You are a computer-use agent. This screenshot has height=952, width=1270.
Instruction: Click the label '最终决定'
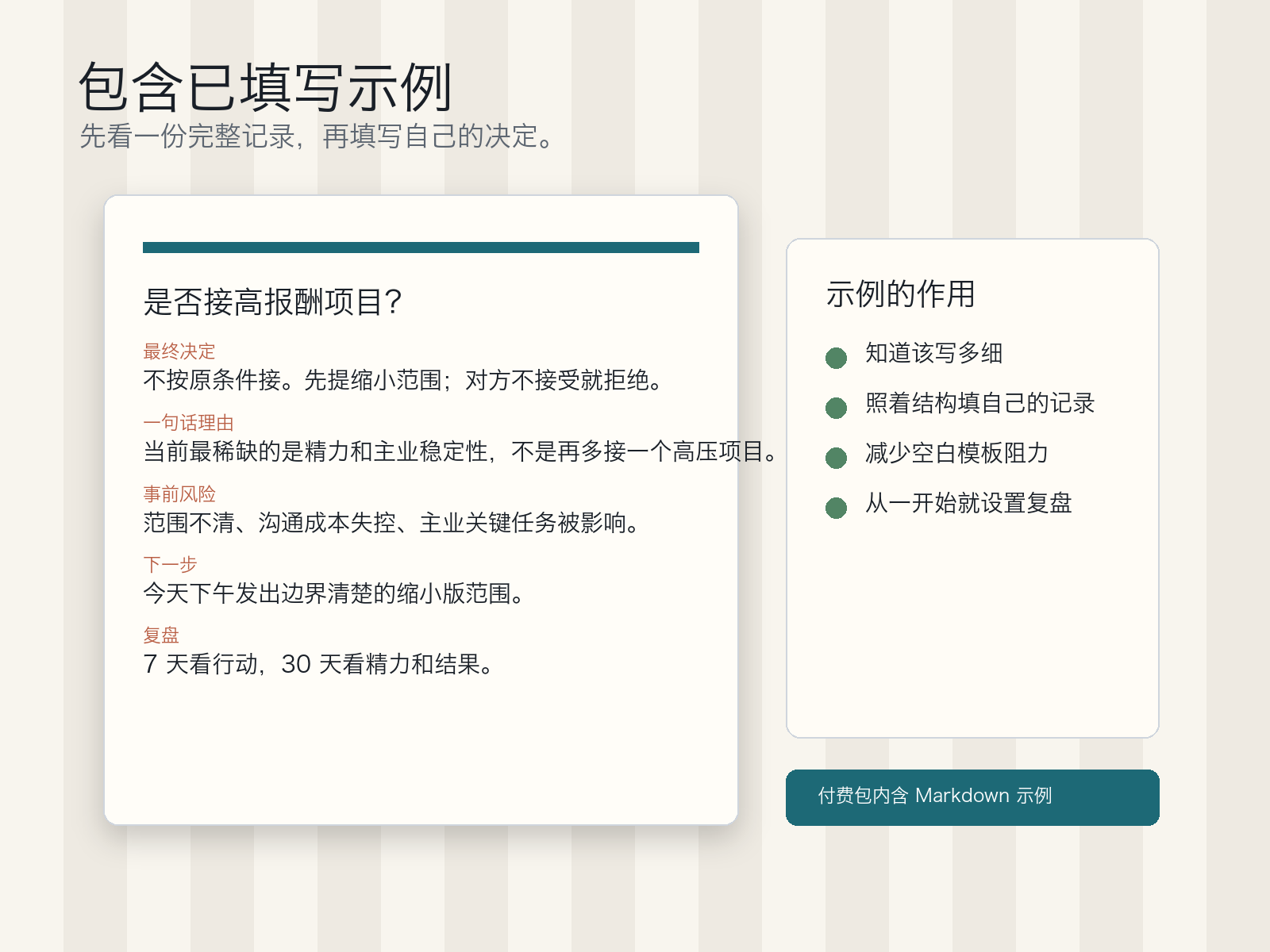click(179, 351)
